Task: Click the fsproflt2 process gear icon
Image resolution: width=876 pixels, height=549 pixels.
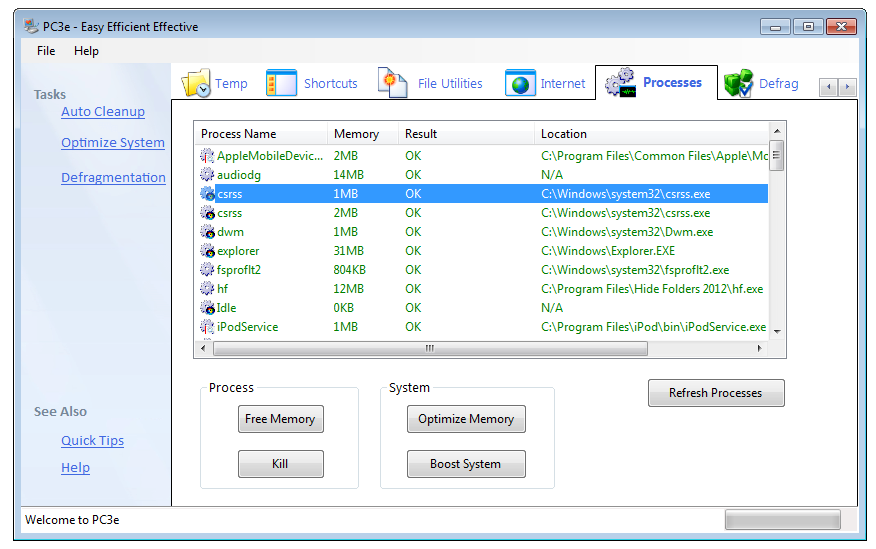Action: [x=207, y=270]
